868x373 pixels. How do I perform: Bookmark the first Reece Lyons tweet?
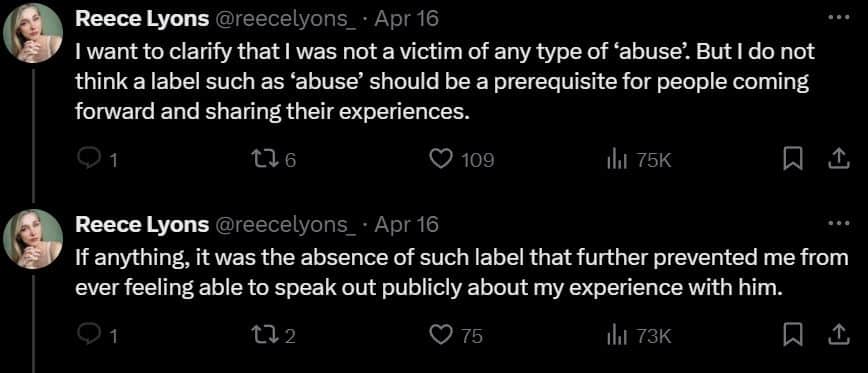(793, 160)
